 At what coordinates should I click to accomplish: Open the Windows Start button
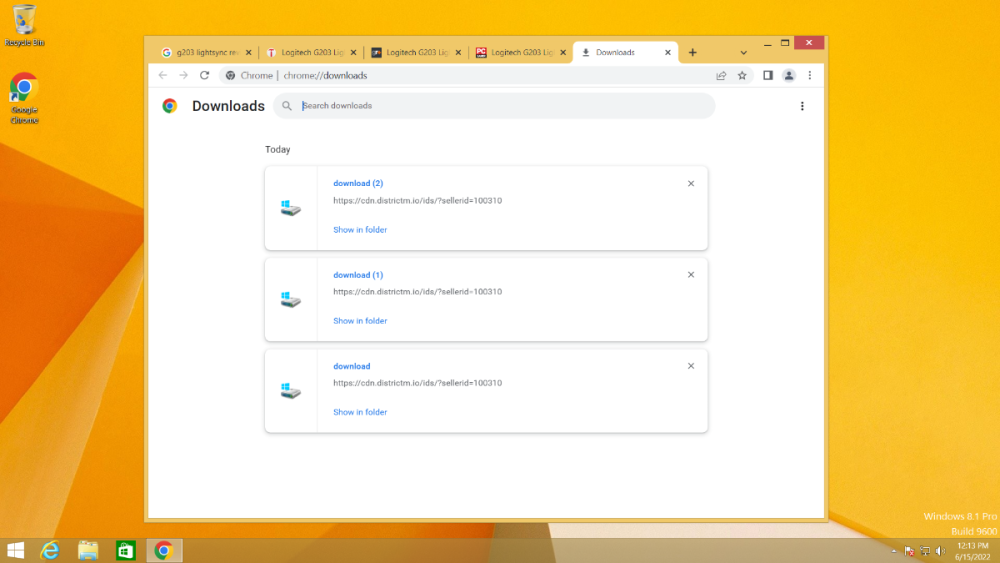pyautogui.click(x=15, y=550)
